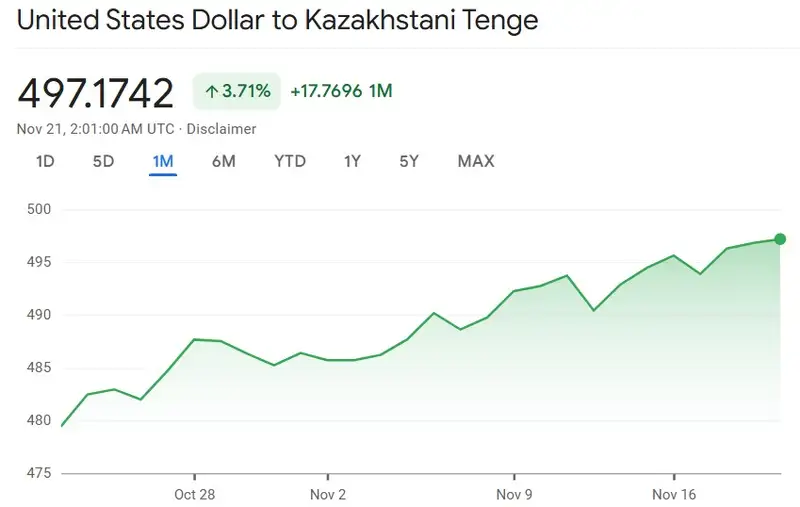
Task: Click the Nov 2 date label
Action: coord(328,494)
